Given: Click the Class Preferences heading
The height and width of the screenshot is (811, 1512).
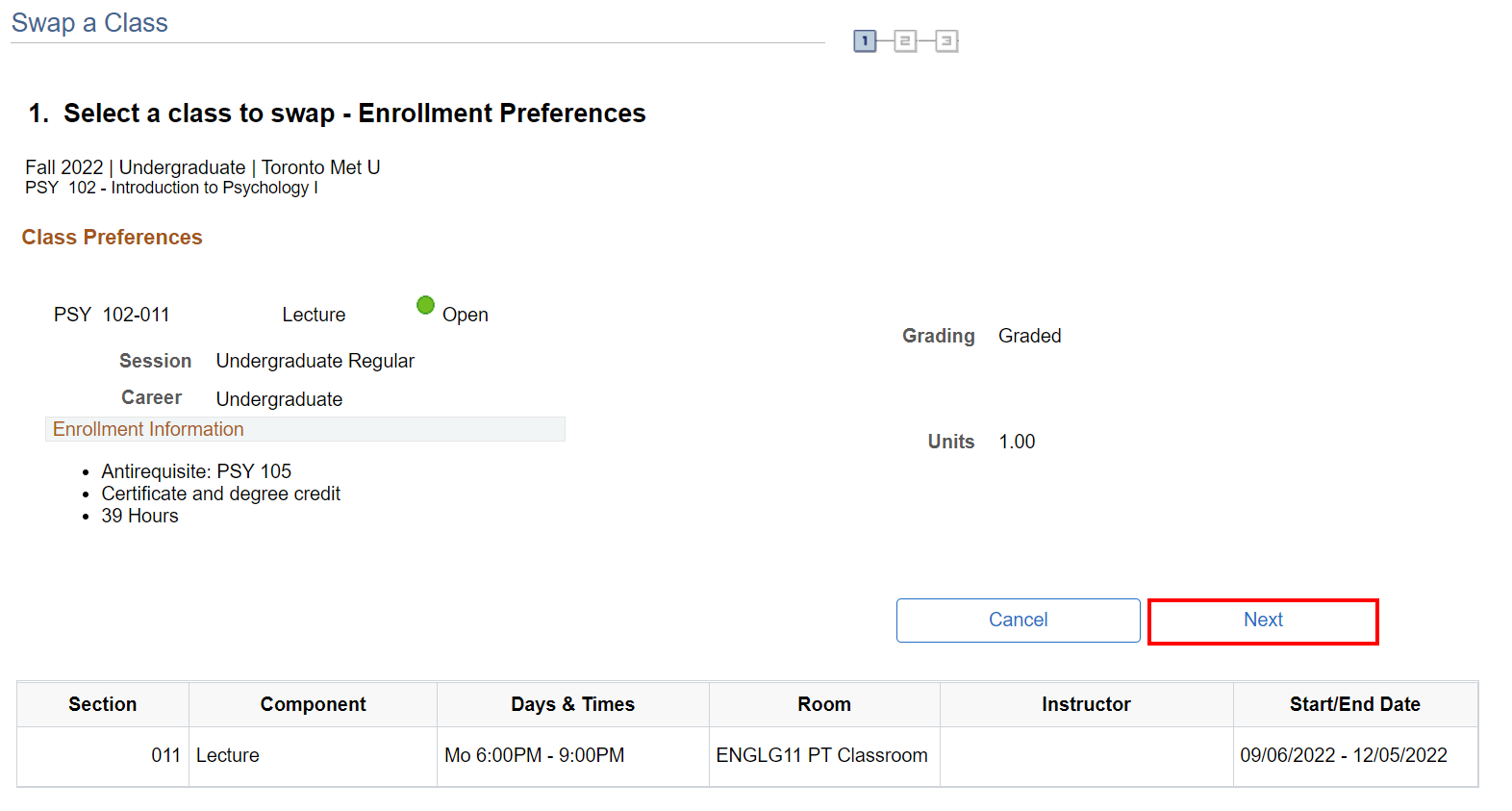Looking at the screenshot, I should pos(112,238).
